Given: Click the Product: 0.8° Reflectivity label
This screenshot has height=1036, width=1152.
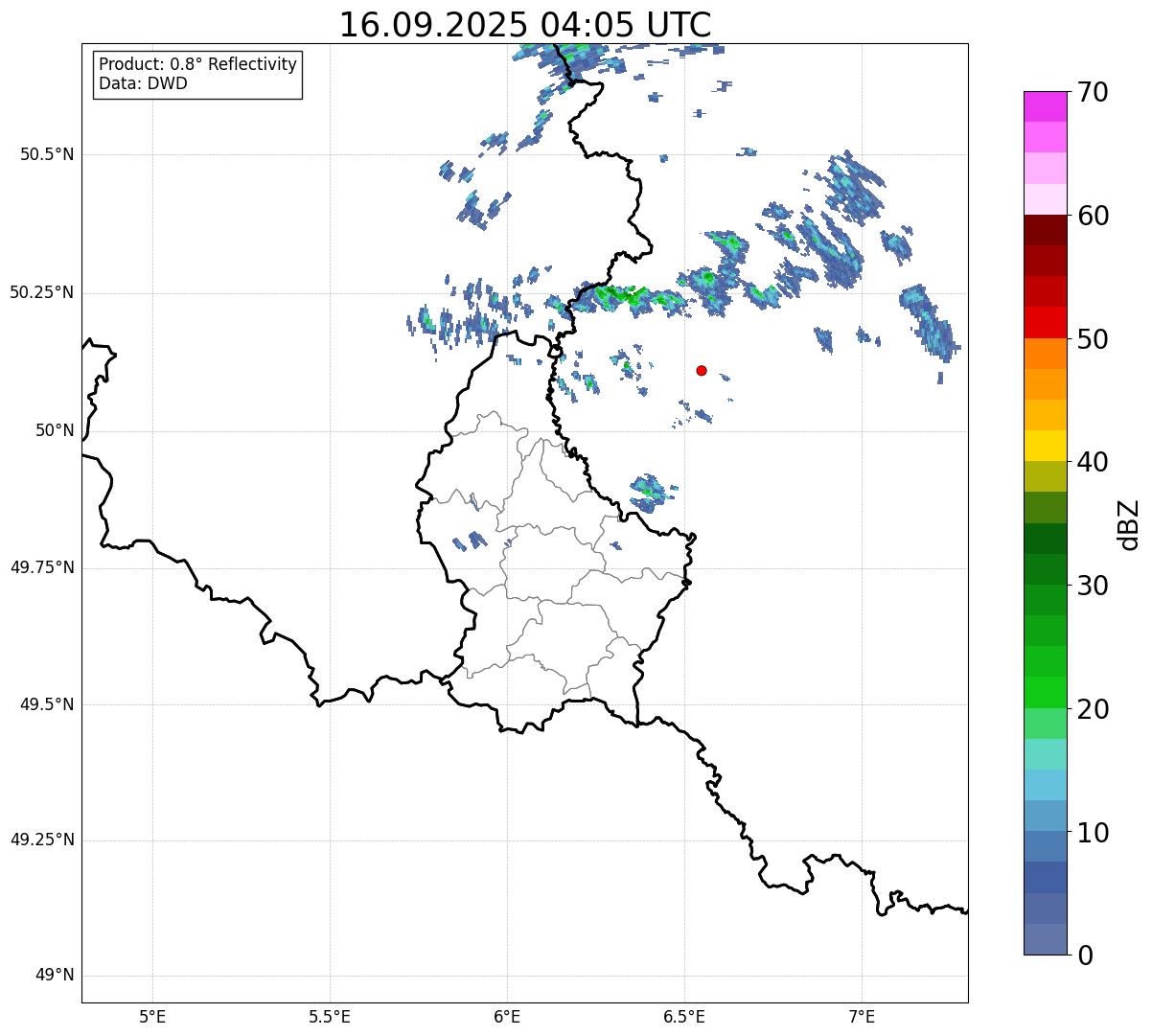Looking at the screenshot, I should (198, 64).
